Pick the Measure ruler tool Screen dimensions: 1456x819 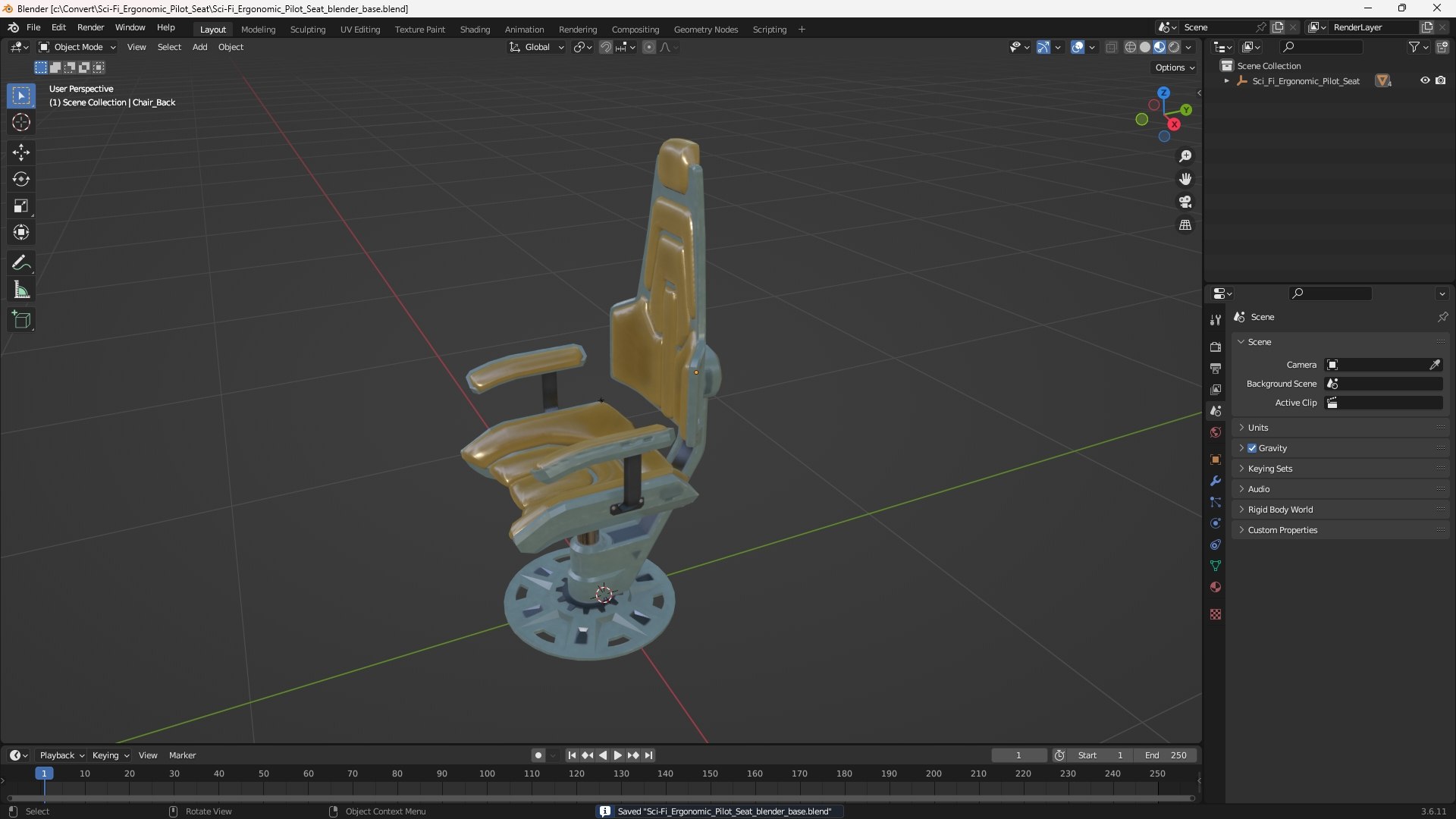pos(21,290)
